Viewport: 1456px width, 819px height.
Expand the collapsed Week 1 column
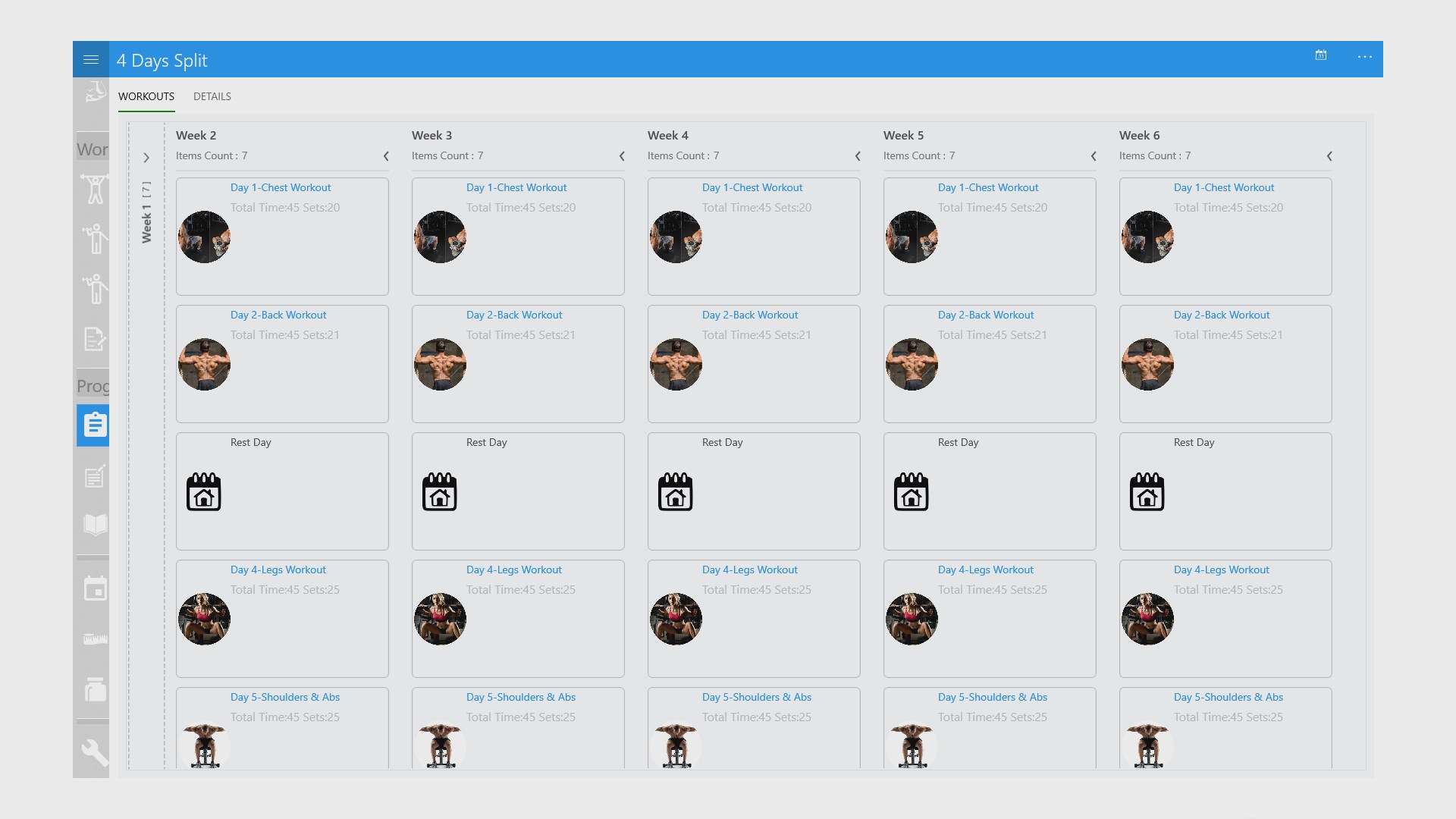146,158
